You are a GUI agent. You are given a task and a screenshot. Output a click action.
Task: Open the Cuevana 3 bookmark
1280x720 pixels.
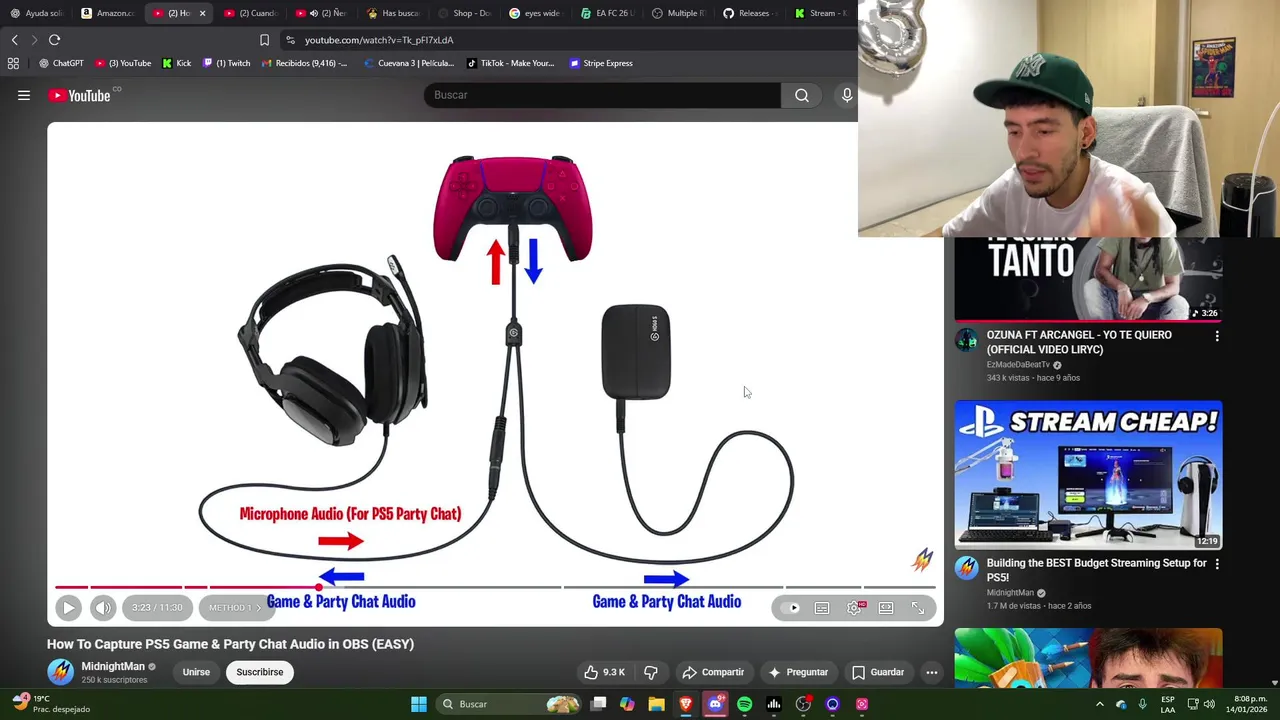tap(408, 63)
